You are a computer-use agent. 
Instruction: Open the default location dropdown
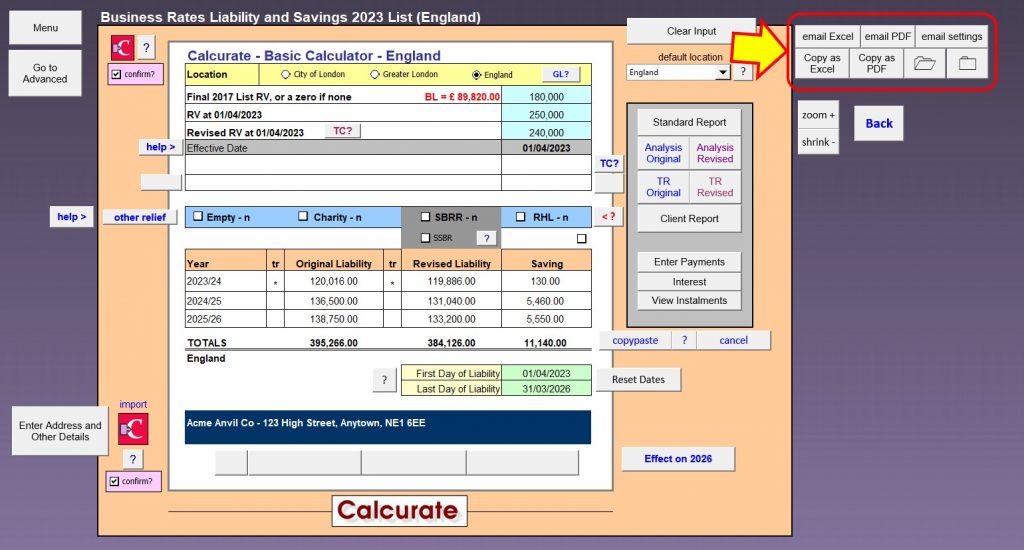pos(722,72)
